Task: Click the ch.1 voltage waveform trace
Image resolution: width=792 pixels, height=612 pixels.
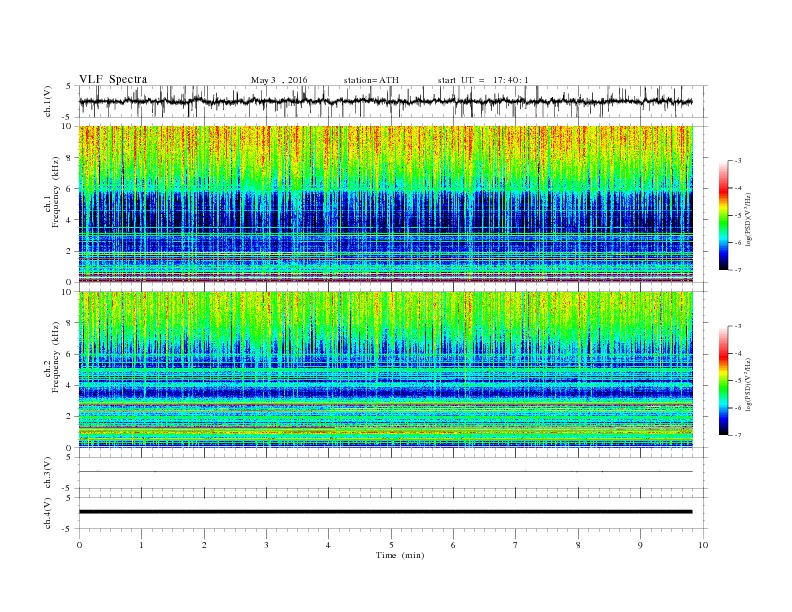Action: [385, 101]
